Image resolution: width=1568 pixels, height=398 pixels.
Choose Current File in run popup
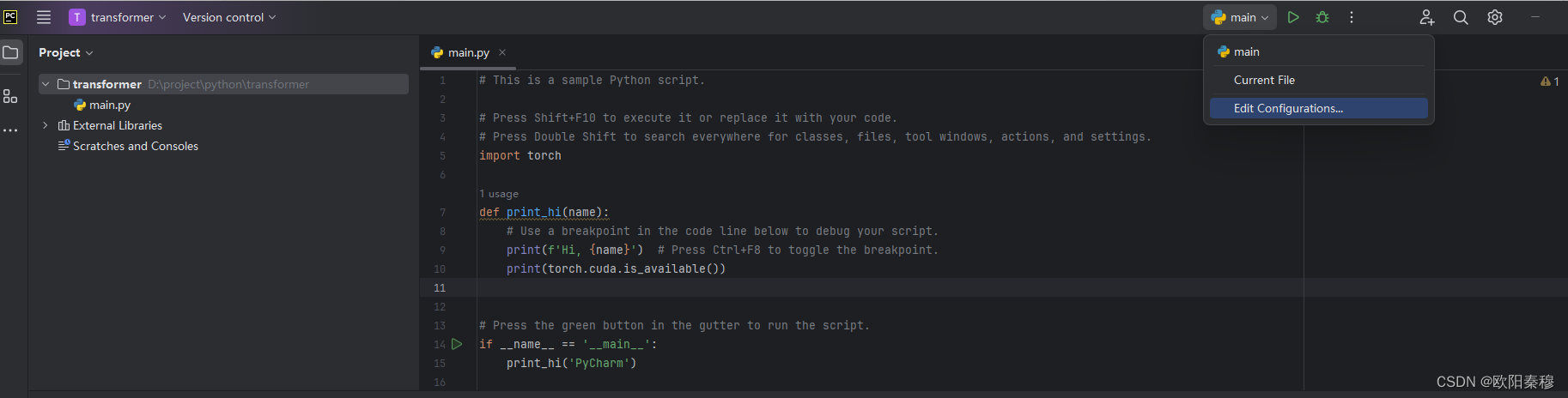(x=1319, y=80)
